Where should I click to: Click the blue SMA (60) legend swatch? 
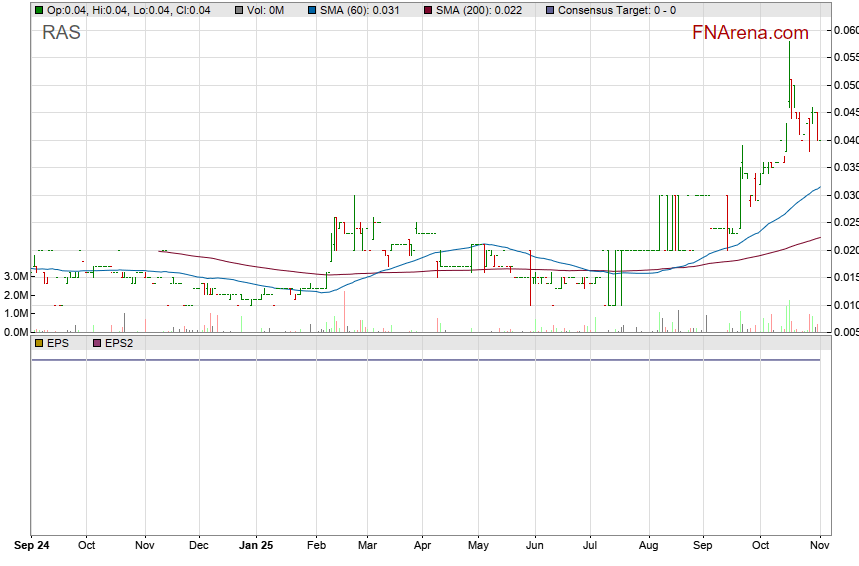click(x=313, y=10)
